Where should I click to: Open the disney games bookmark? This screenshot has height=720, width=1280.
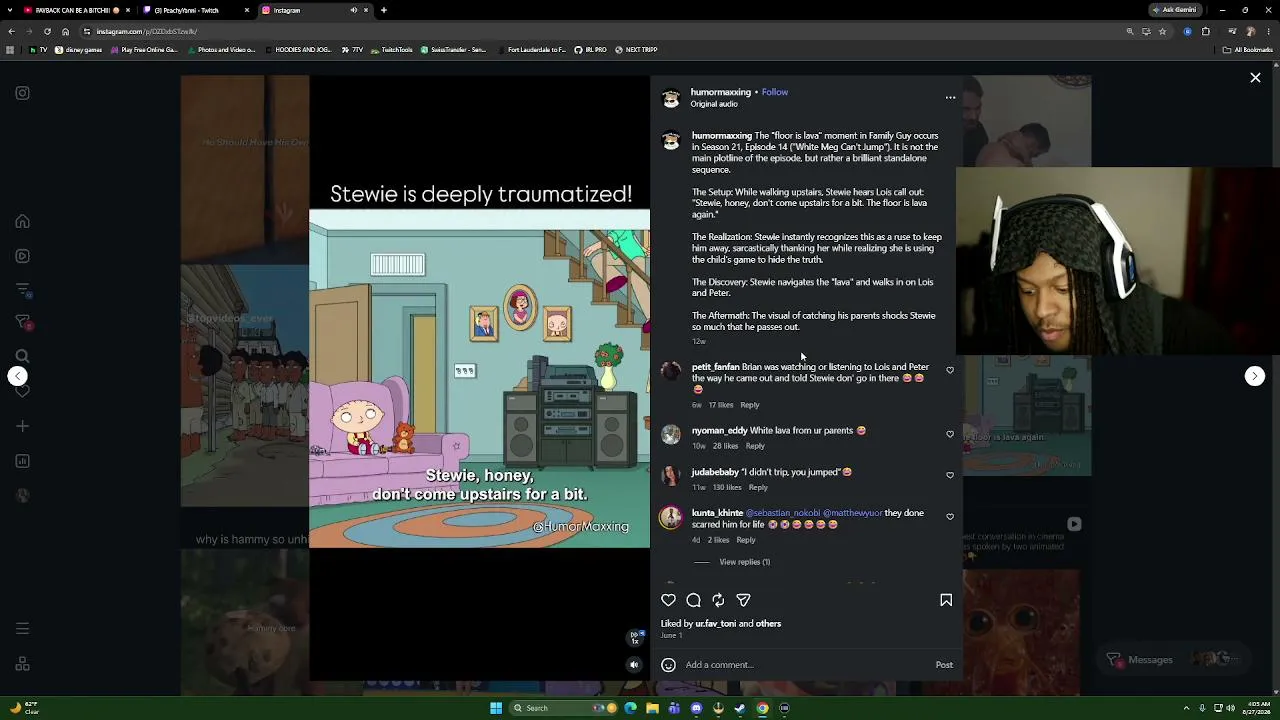(x=78, y=50)
